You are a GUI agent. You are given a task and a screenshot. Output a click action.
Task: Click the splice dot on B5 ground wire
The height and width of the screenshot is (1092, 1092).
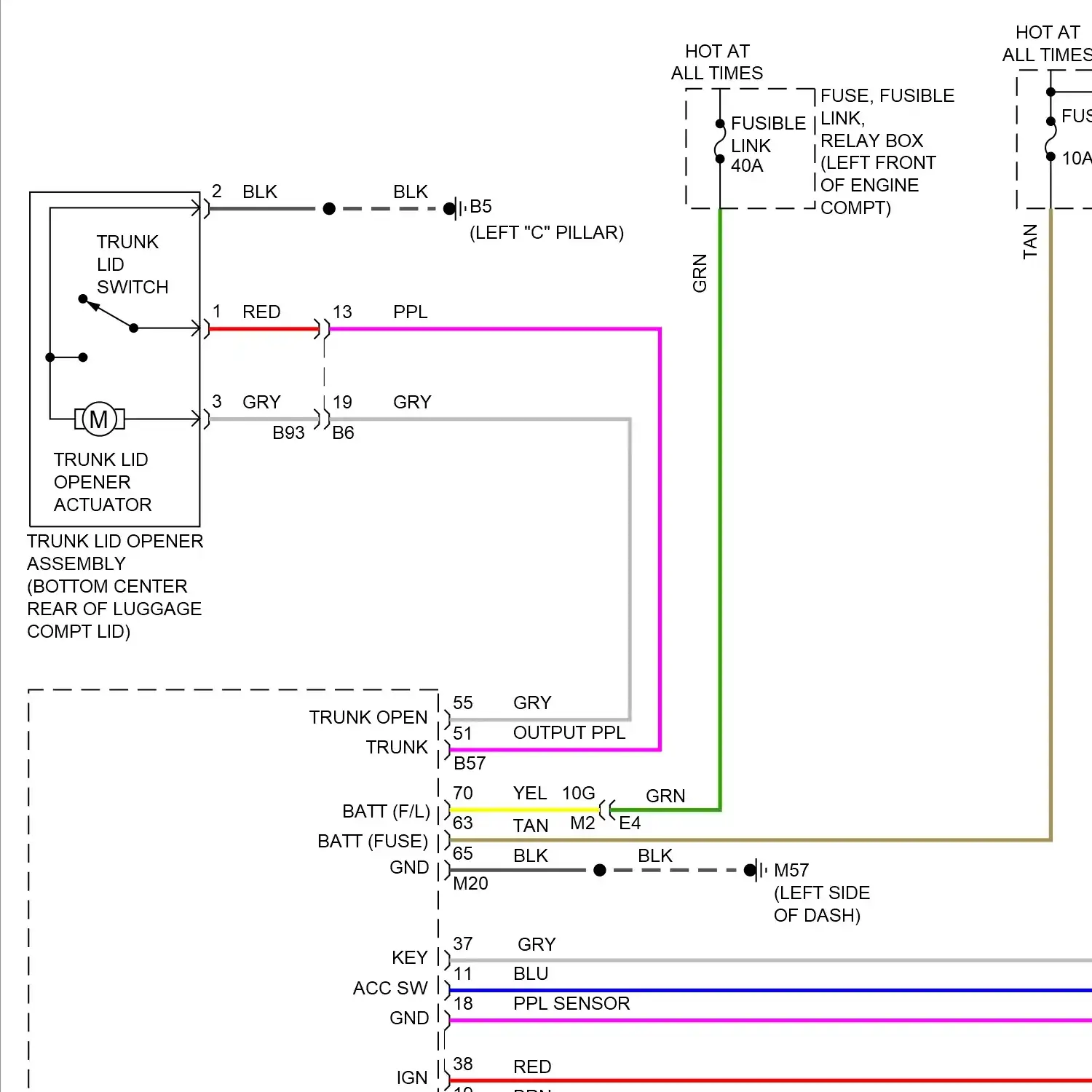[329, 209]
